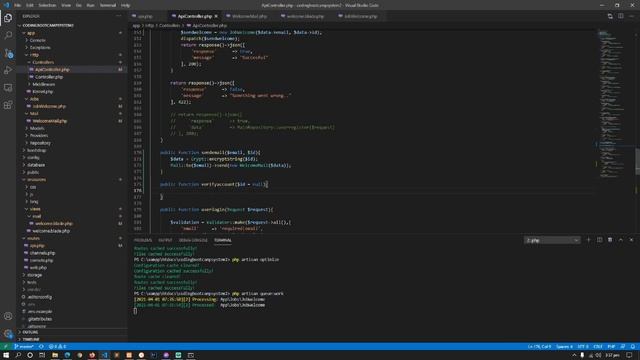Open web.php in the routes folder

38,268
